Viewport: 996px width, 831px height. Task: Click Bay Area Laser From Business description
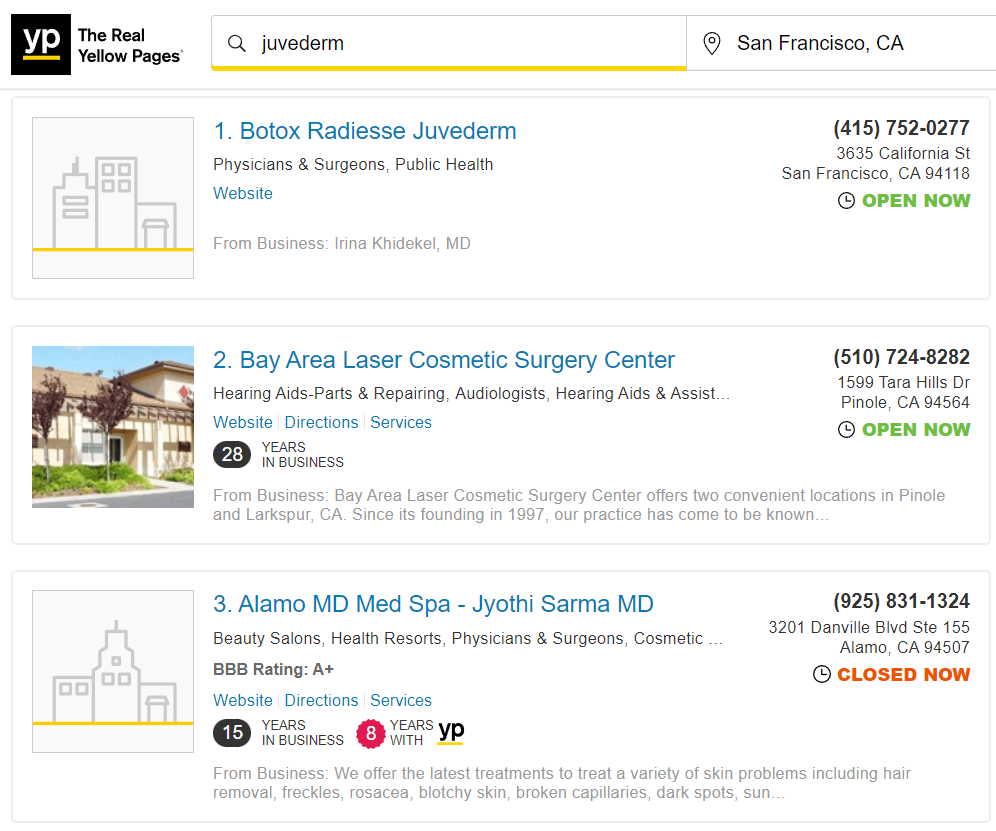coord(579,505)
